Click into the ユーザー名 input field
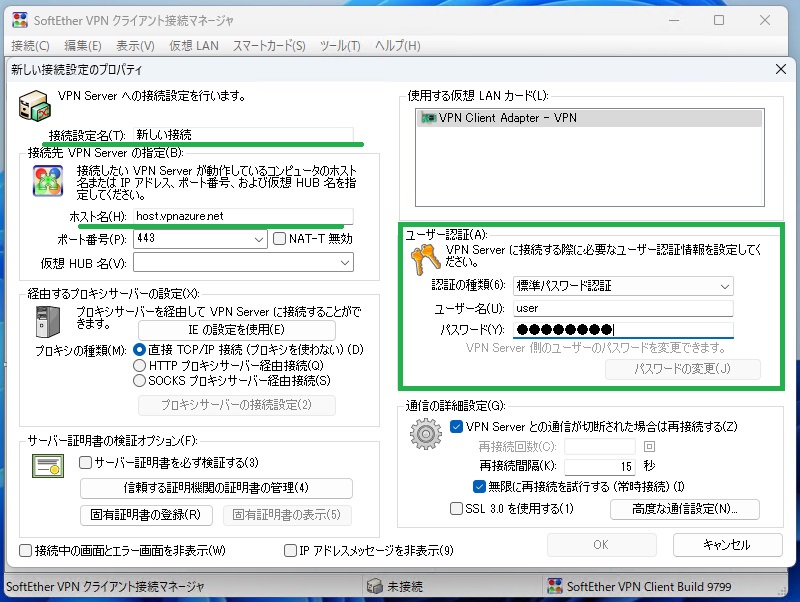800x602 pixels. (x=623, y=309)
